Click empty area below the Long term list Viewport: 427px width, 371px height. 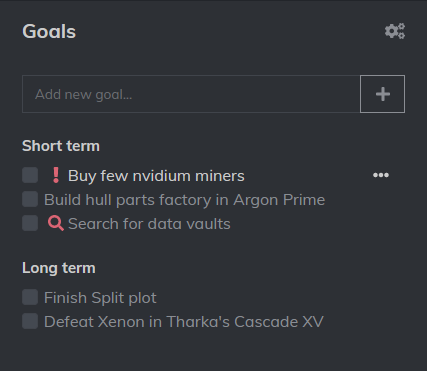click(213, 350)
